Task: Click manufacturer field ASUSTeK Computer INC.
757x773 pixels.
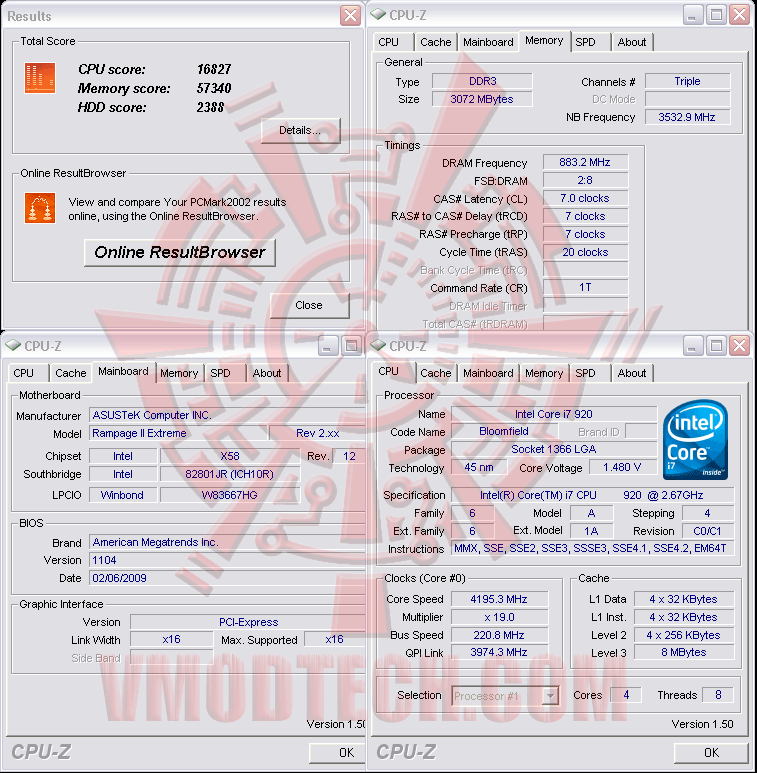Action: pyautogui.click(x=227, y=415)
